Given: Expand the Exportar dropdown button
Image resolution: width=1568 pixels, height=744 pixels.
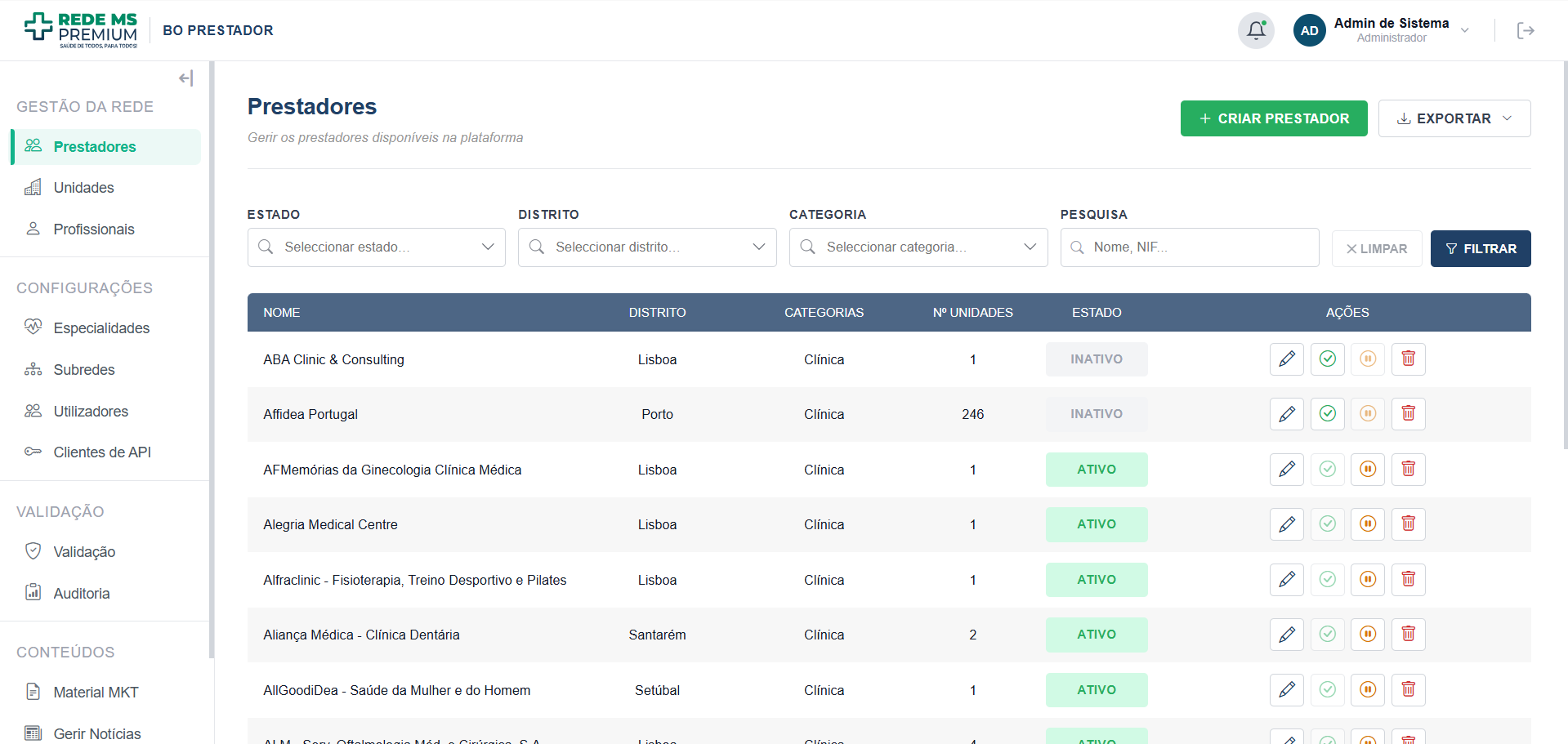Looking at the screenshot, I should pos(1454,118).
